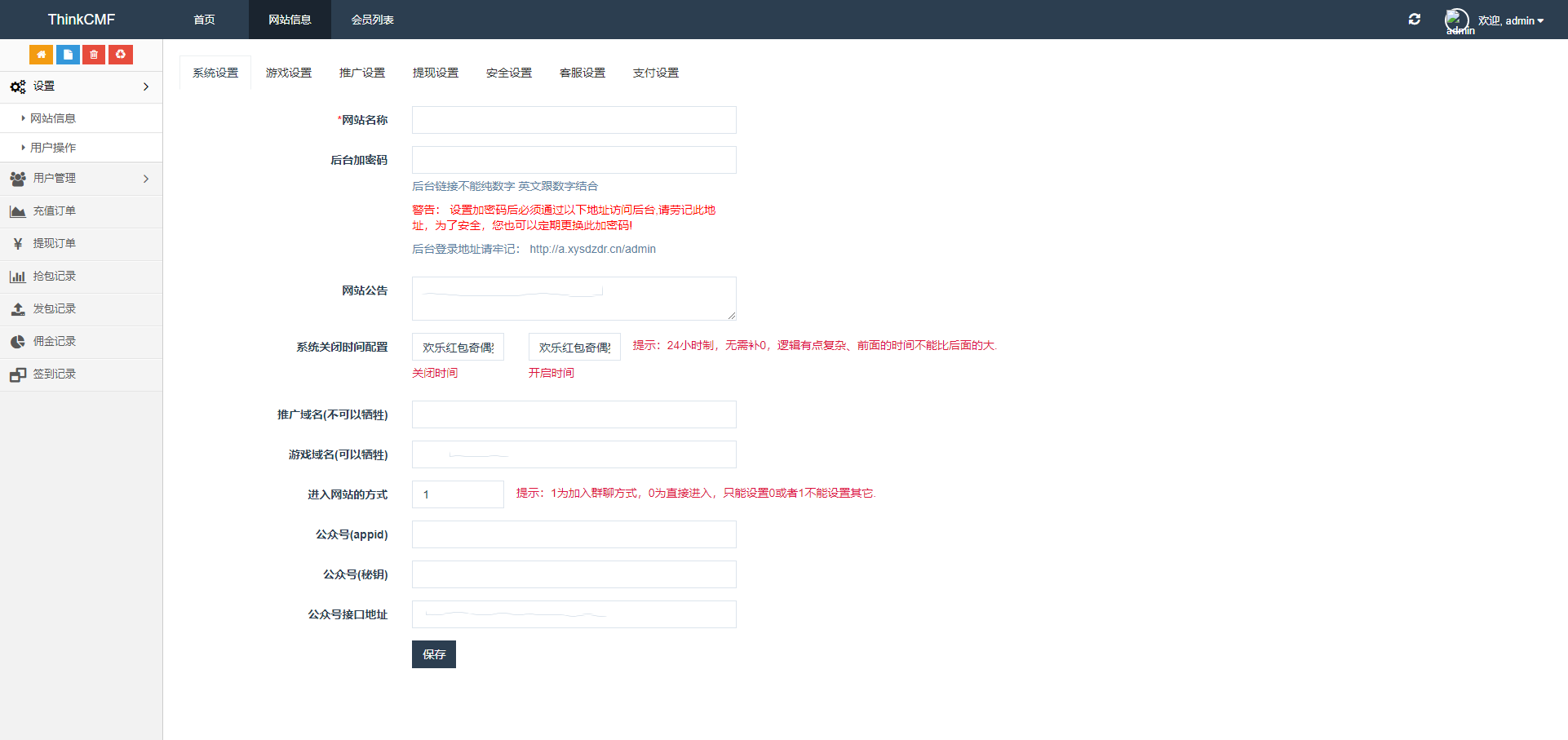Switch to the 客服设置 tab
1568x740 pixels.
coord(582,73)
